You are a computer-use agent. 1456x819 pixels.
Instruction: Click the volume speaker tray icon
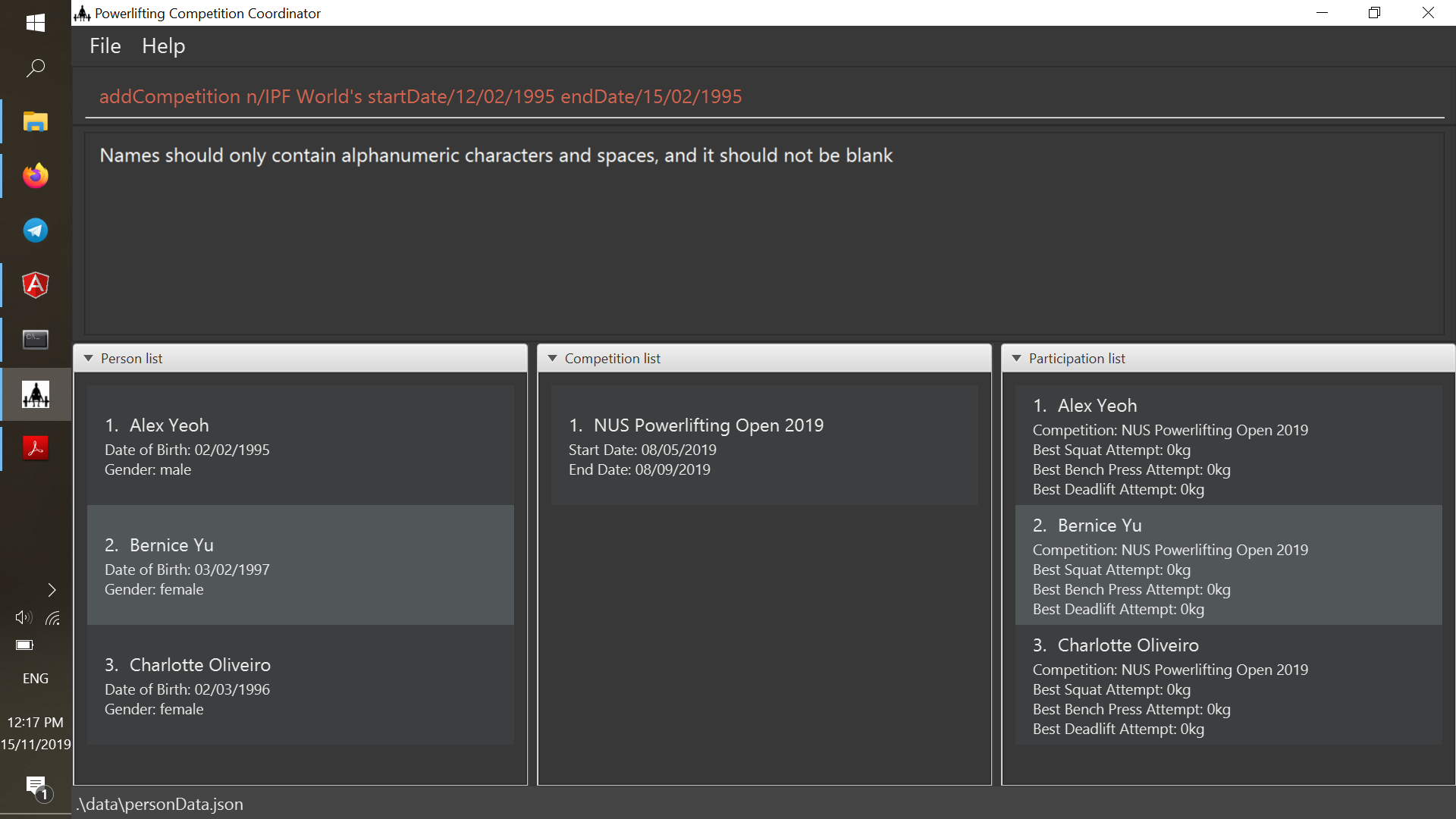click(x=23, y=618)
